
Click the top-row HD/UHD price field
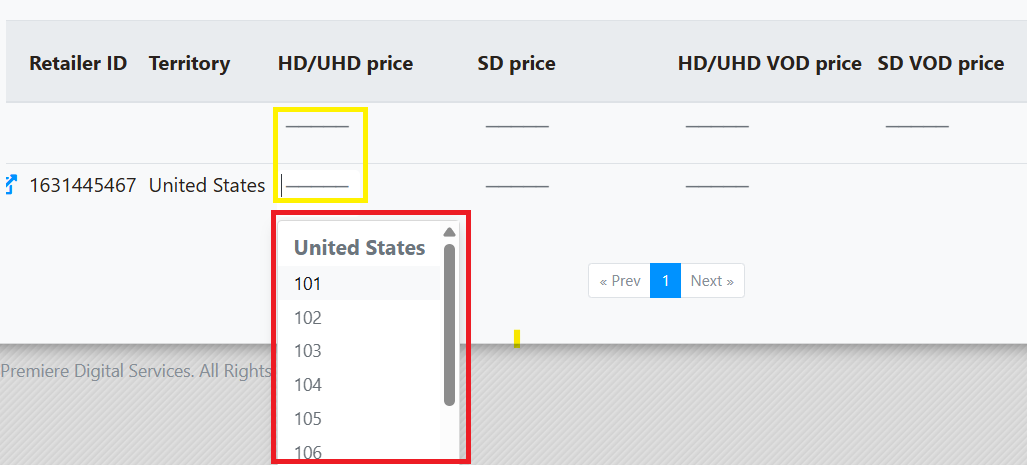(318, 124)
